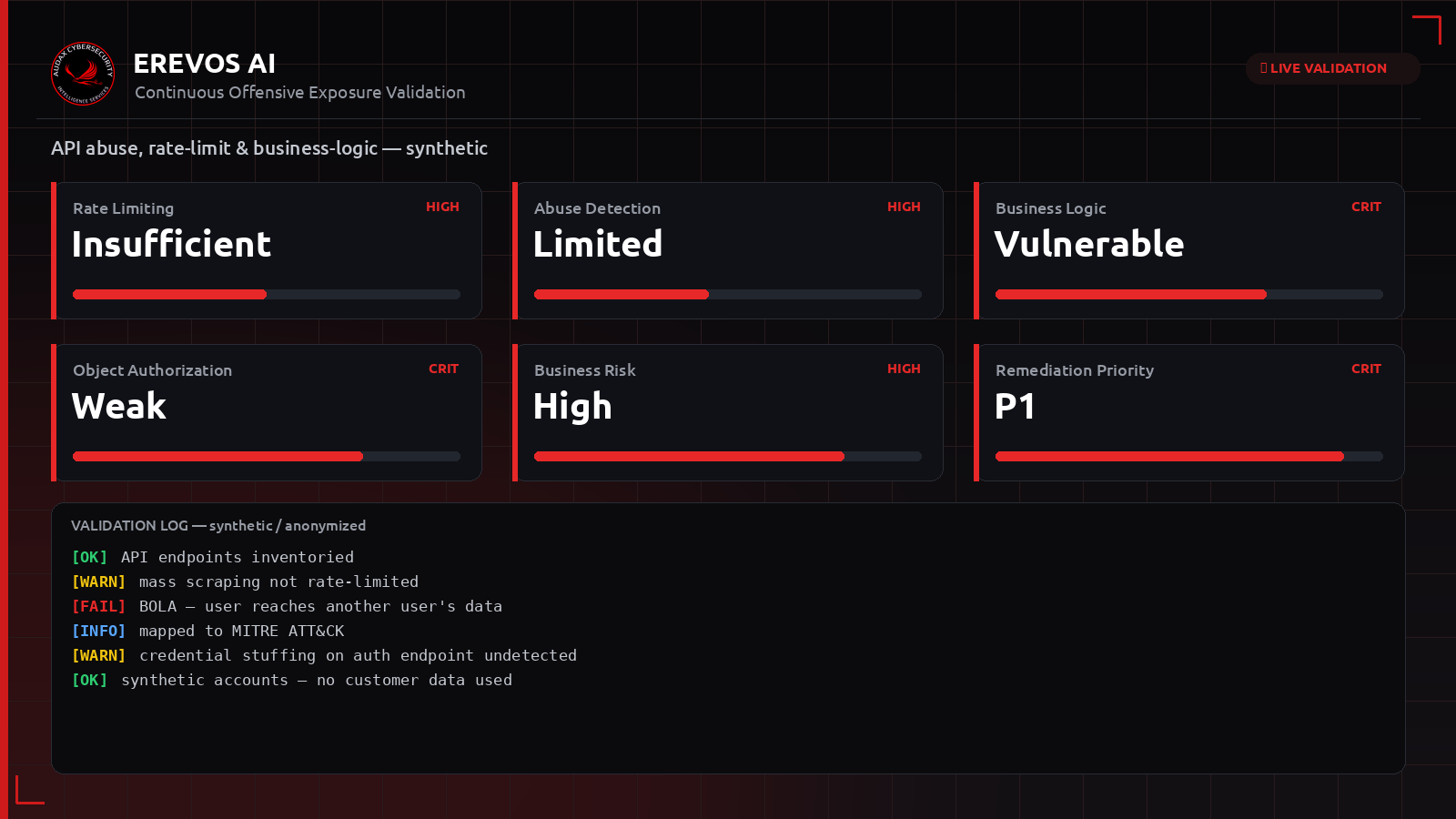The height and width of the screenshot is (819, 1456).
Task: Click the Vulnerable value text
Action: coord(1089,244)
